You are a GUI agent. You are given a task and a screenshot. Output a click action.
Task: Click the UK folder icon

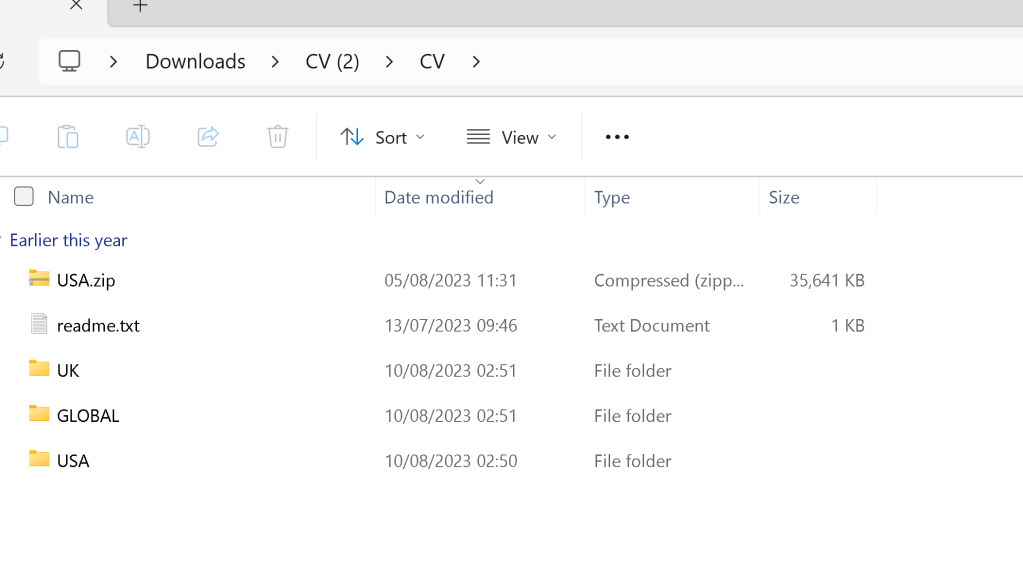coord(39,369)
